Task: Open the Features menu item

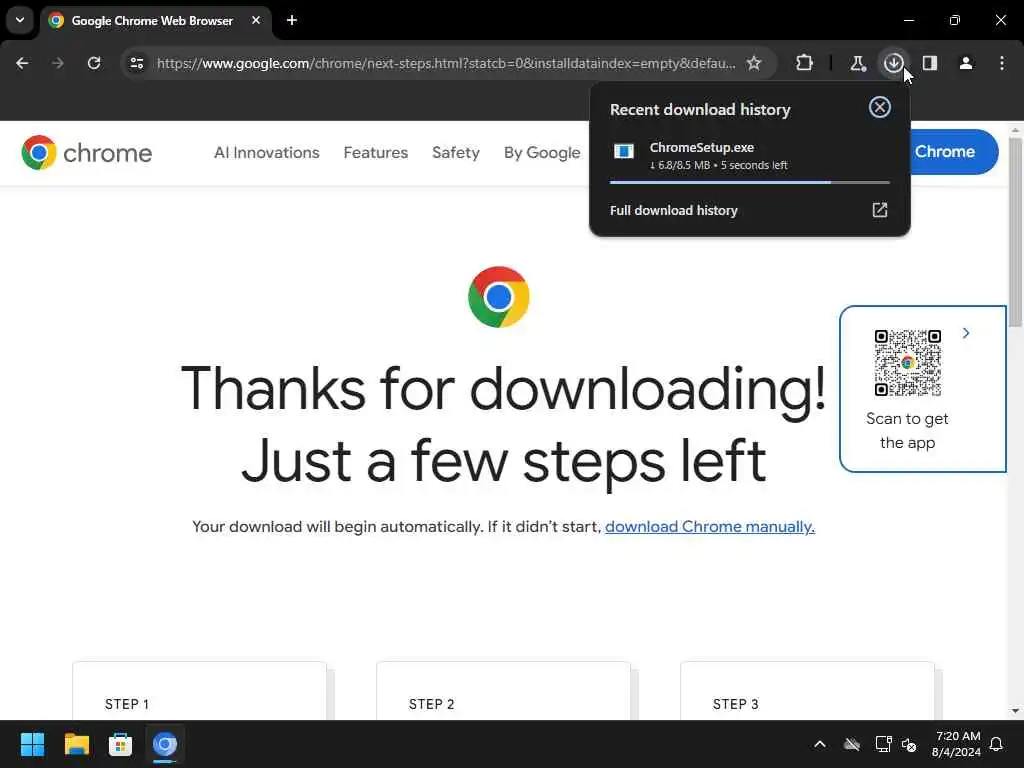Action: pos(376,153)
